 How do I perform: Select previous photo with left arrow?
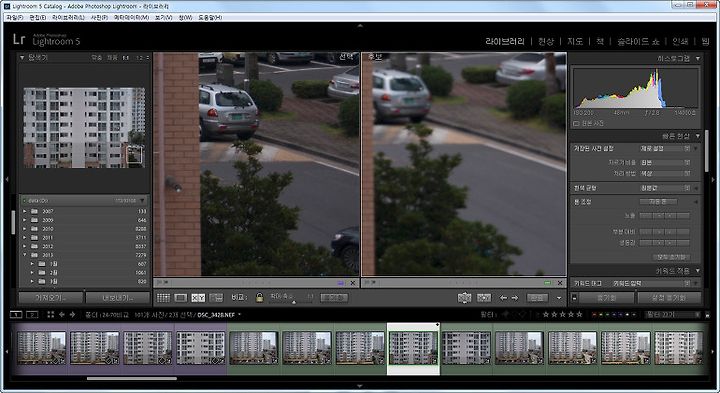(503, 298)
